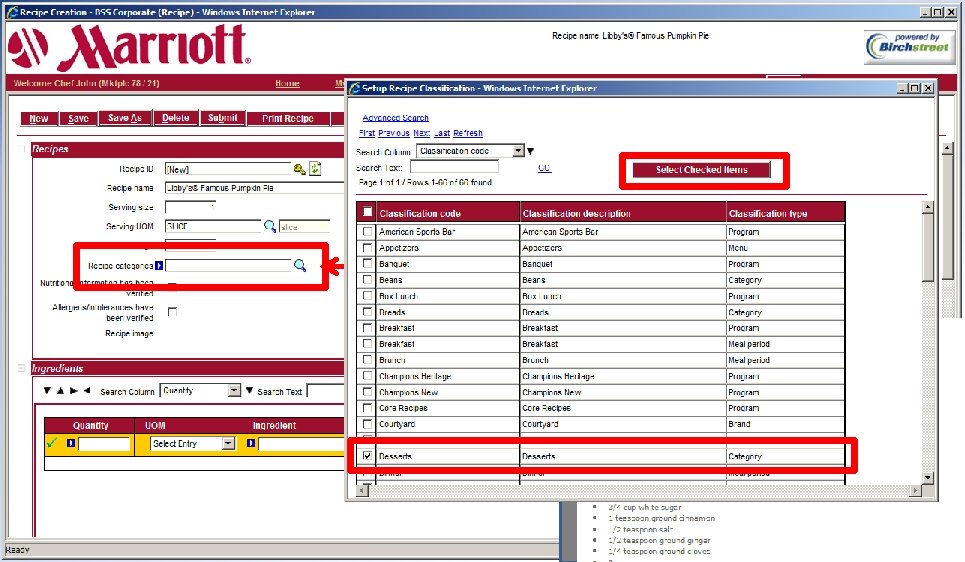
Task: Check the Banquet row checkbox
Action: 367,263
